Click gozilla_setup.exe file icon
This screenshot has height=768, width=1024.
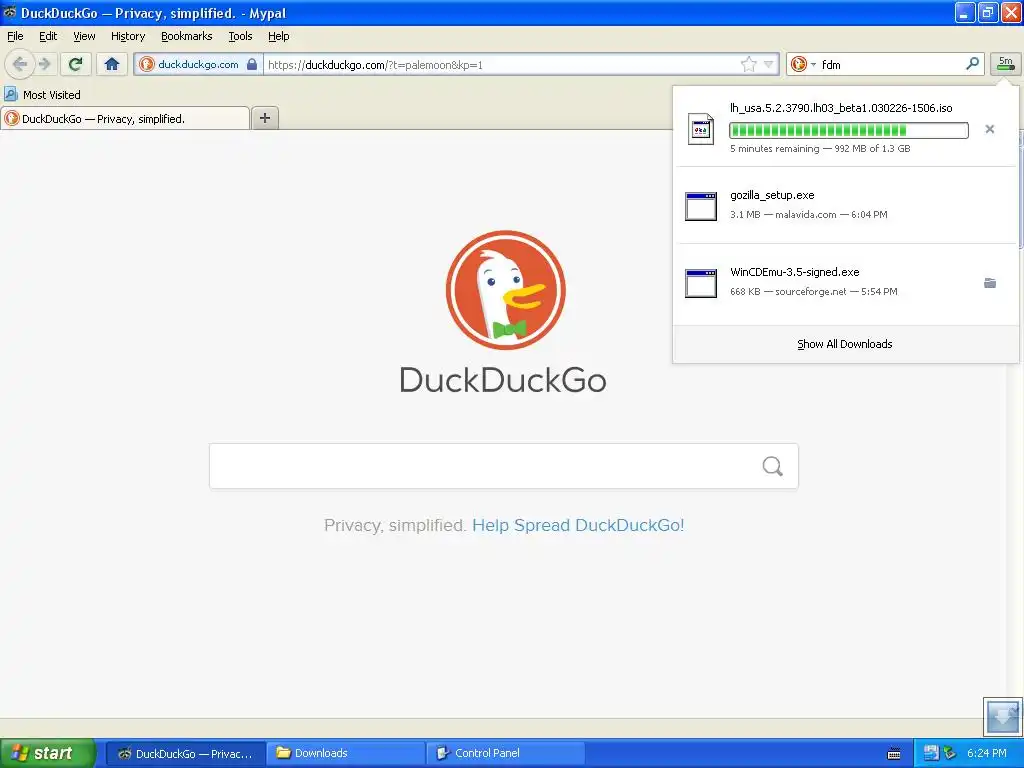pyautogui.click(x=701, y=206)
